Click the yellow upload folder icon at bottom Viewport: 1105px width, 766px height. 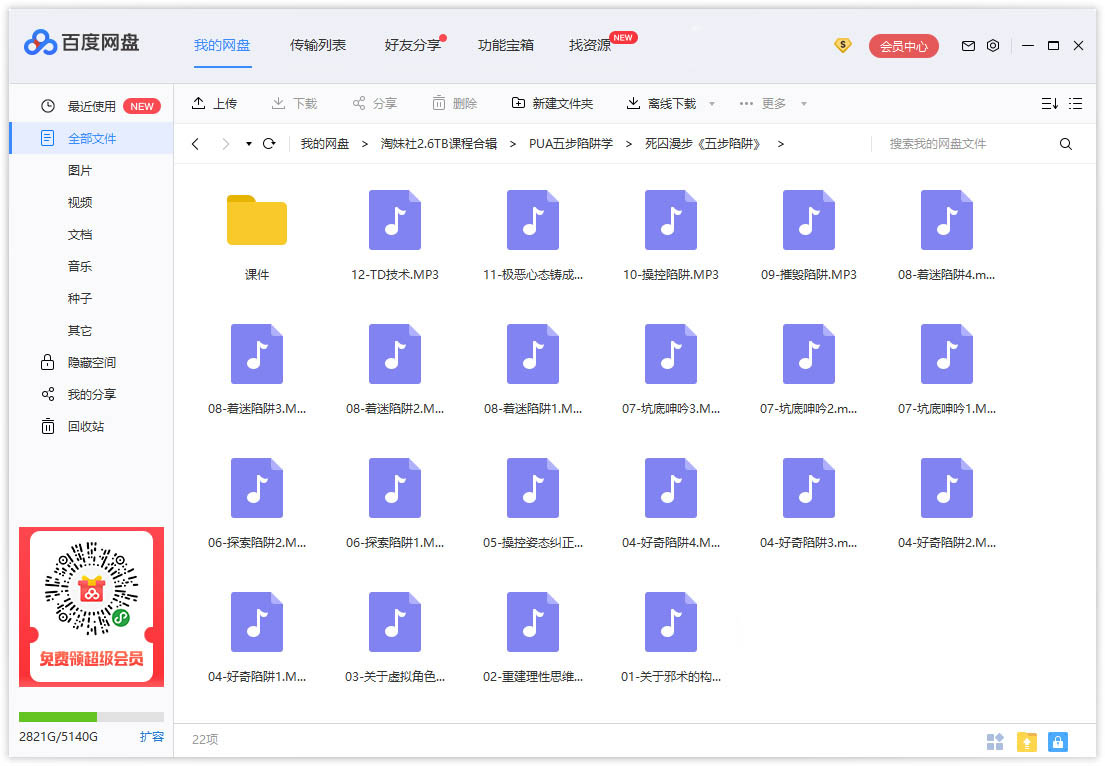[x=1026, y=741]
